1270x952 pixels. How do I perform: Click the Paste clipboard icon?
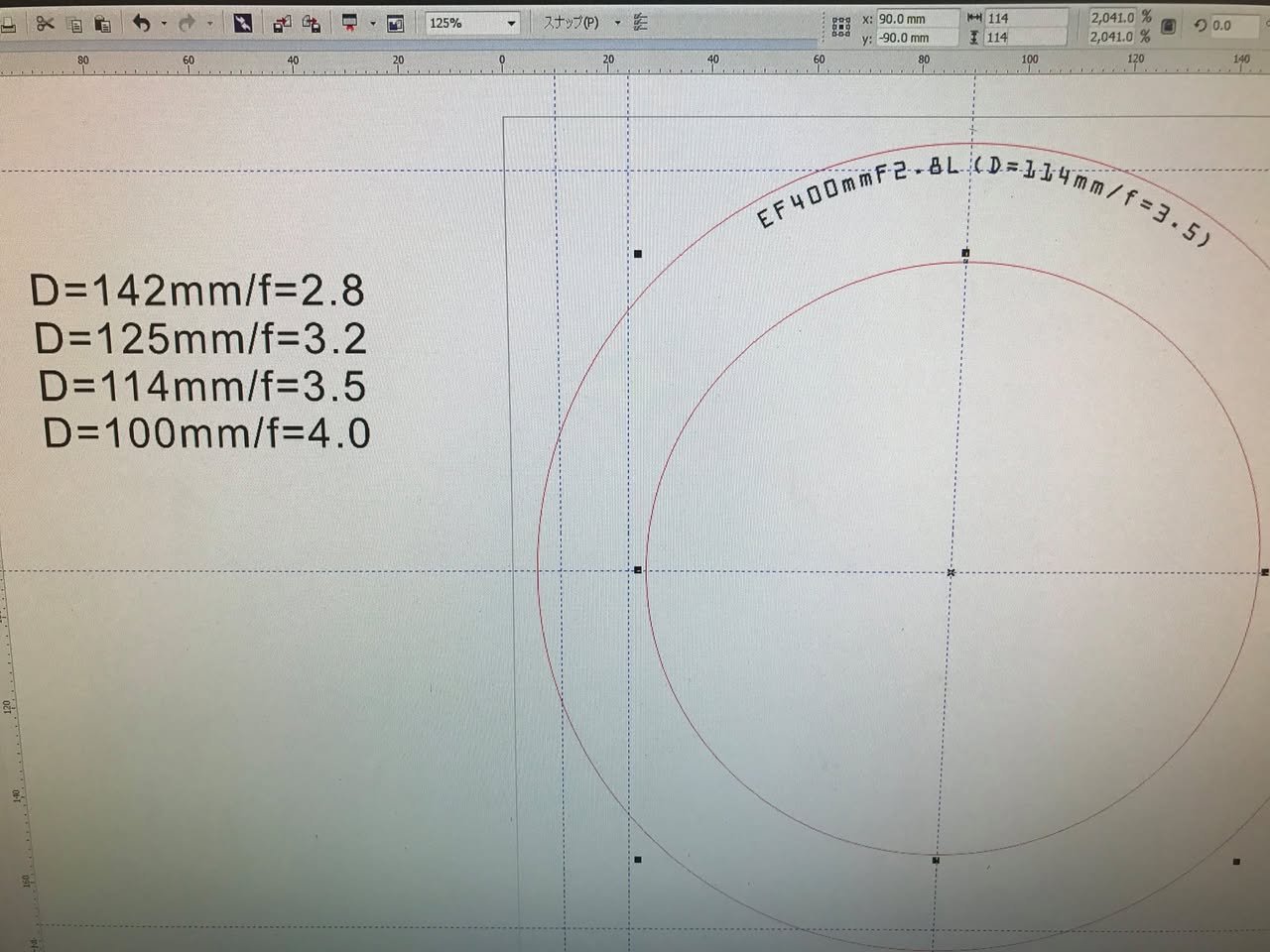[102, 24]
